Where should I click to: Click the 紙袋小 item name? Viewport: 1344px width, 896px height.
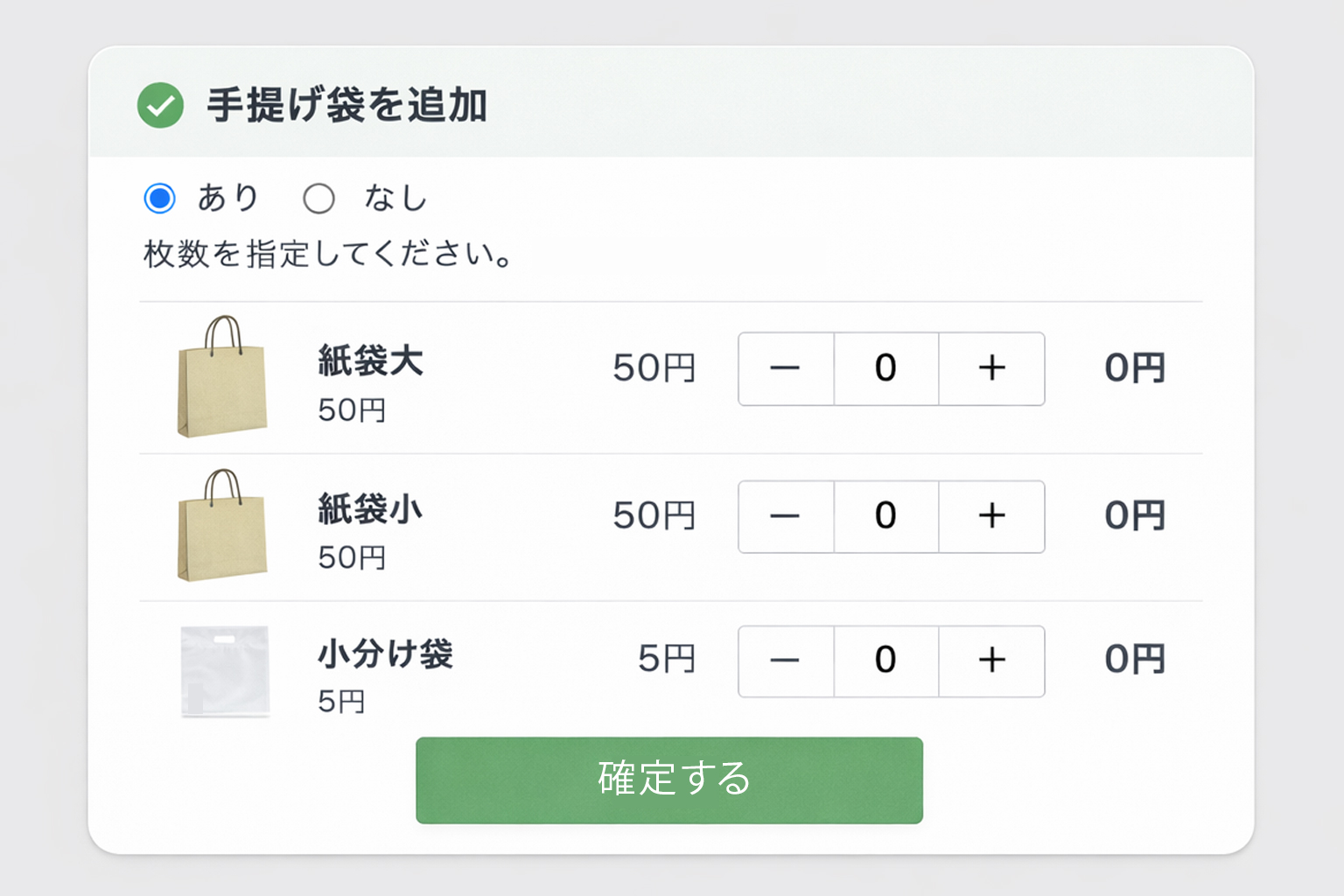pos(370,508)
